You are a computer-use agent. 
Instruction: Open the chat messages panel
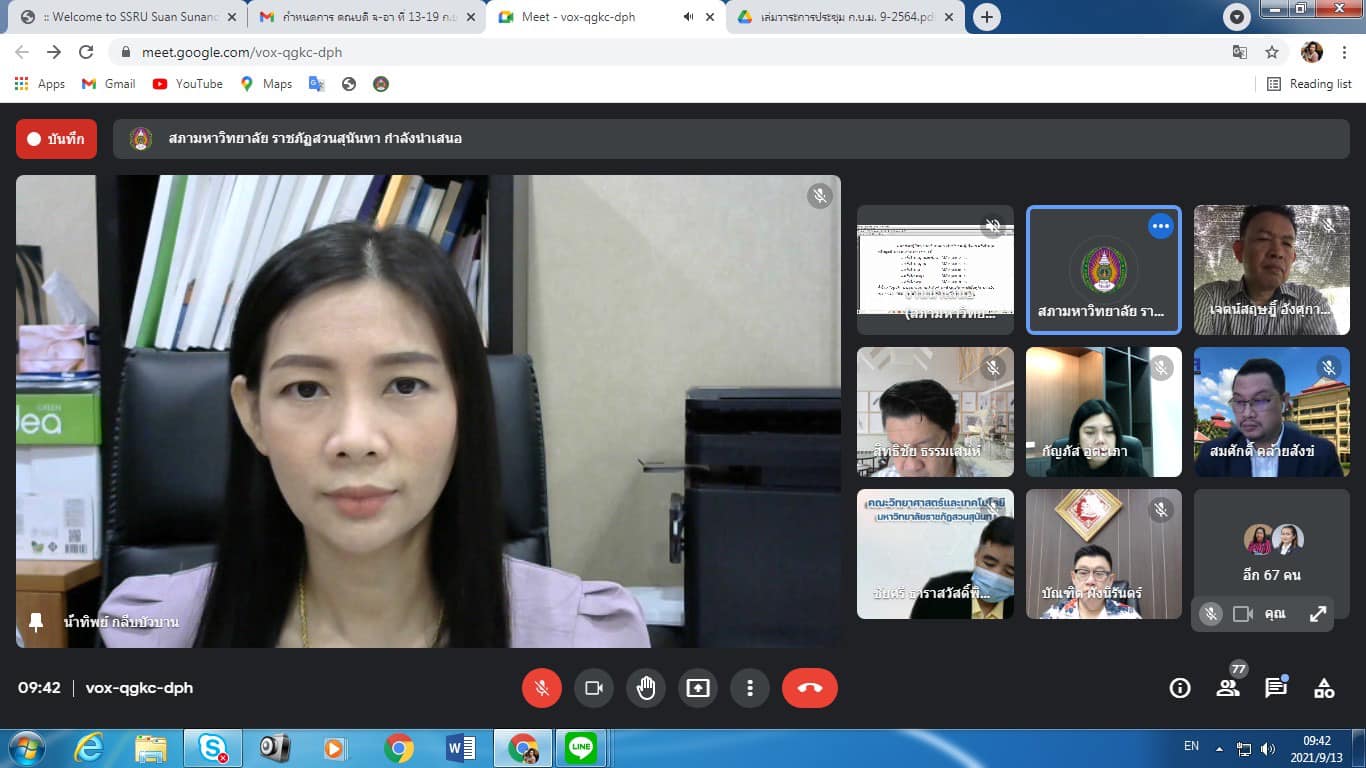coord(1276,688)
